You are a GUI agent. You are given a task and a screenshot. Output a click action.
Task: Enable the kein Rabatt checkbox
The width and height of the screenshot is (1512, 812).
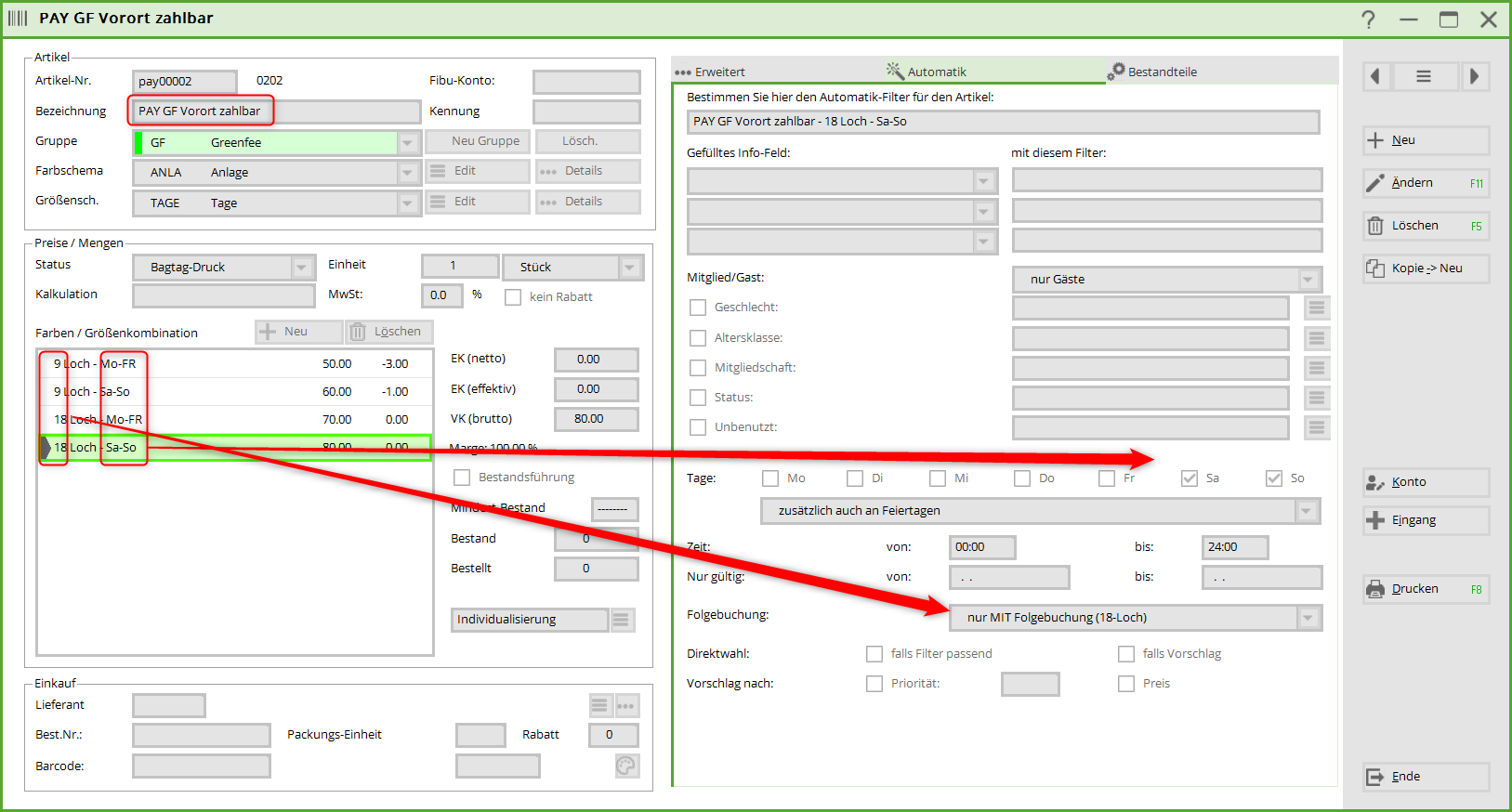[x=513, y=297]
